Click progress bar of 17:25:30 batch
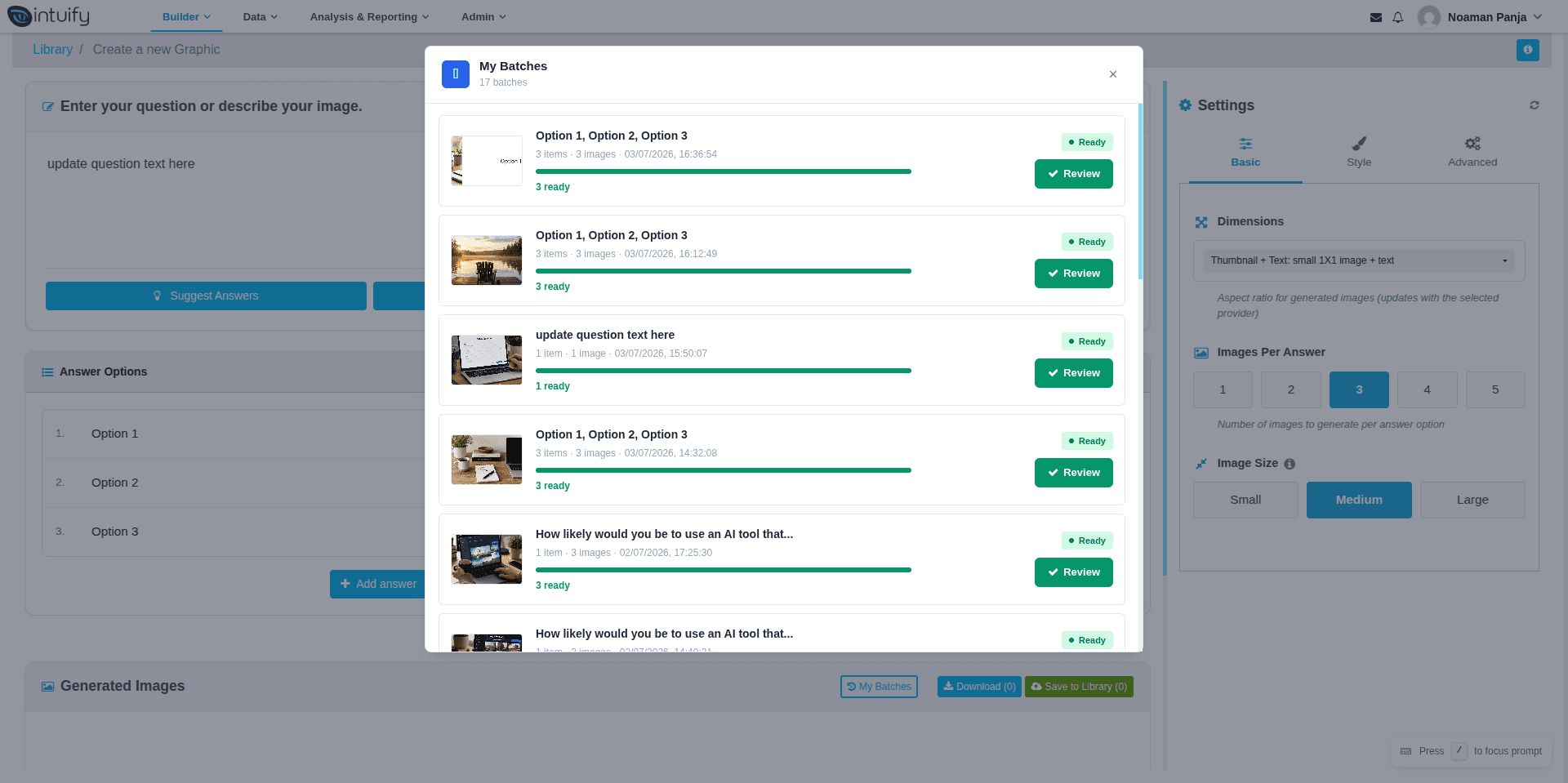This screenshot has height=783, width=1568. click(x=724, y=570)
